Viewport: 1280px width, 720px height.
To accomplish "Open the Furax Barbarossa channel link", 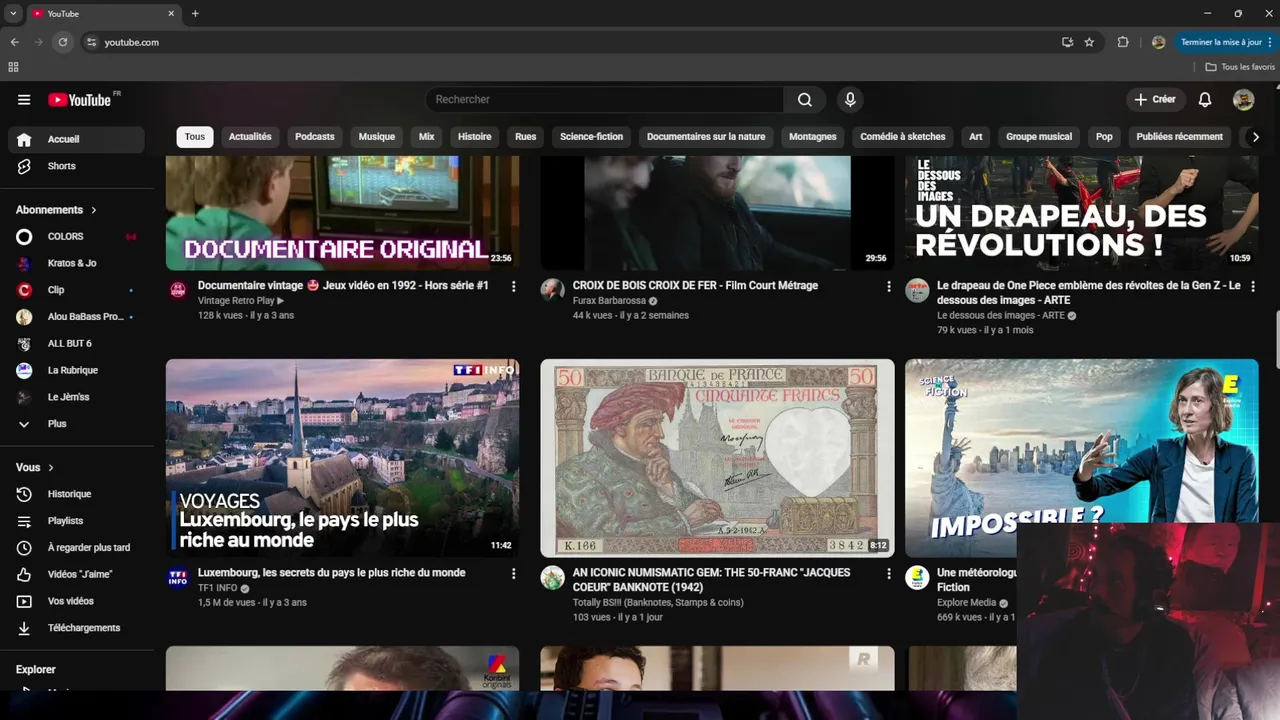I will pyautogui.click(x=610, y=300).
